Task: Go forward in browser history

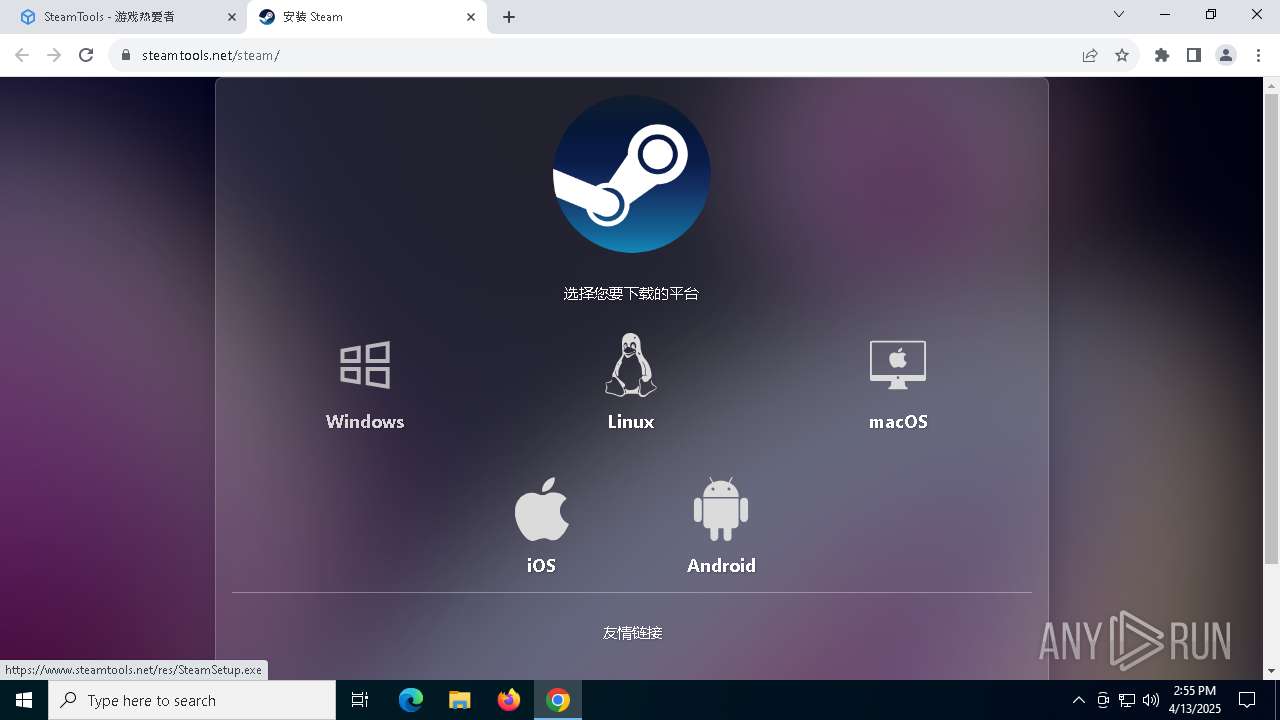Action: click(54, 55)
